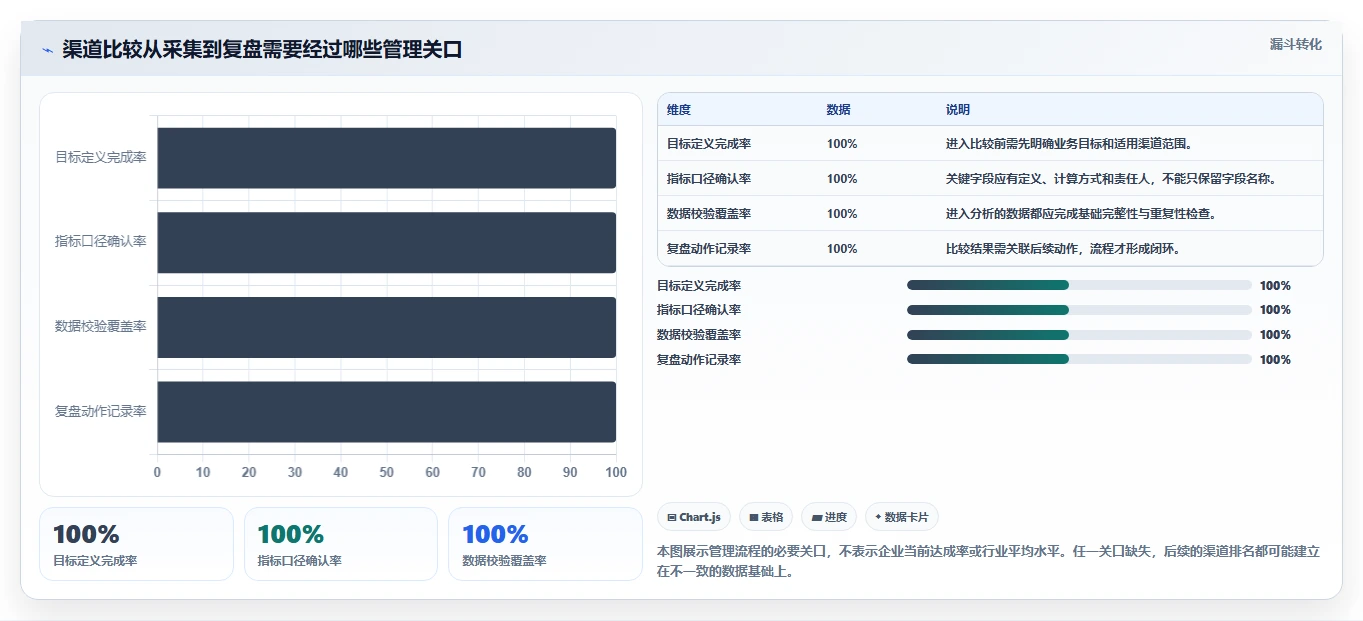Click the 说明 column header

click(958, 110)
